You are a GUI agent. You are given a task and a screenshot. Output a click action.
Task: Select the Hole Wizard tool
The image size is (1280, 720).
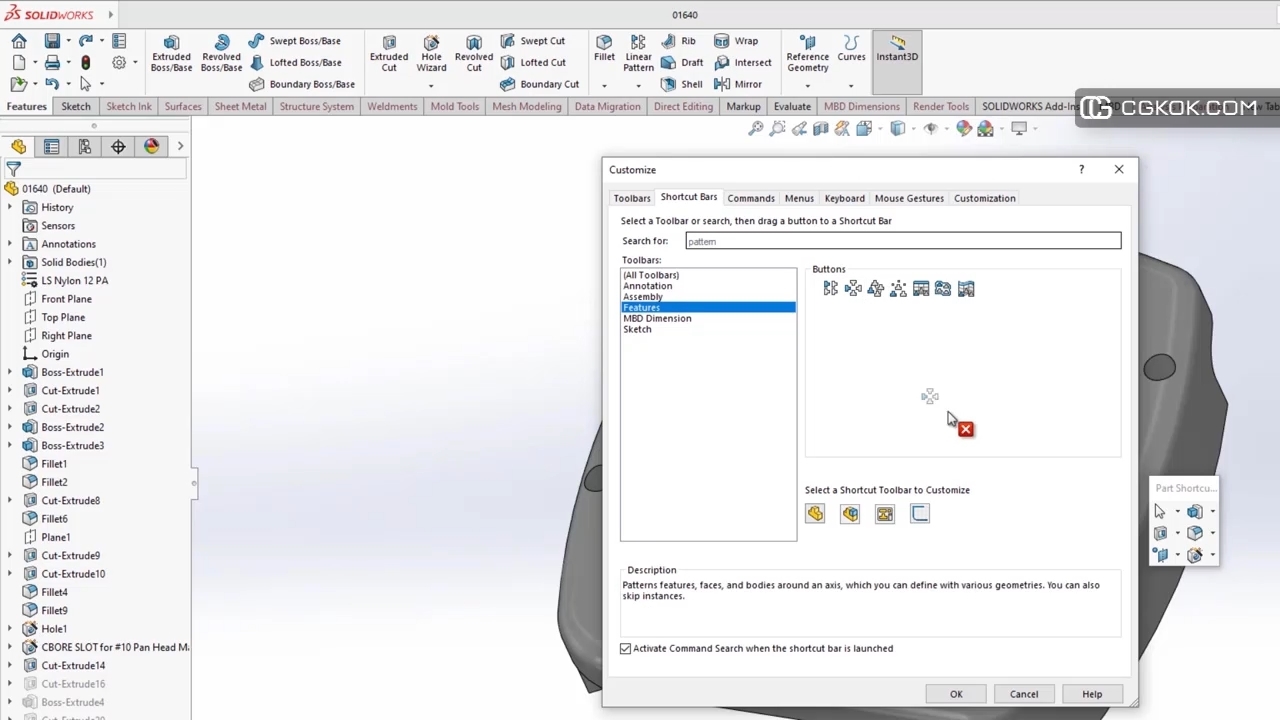[431, 53]
